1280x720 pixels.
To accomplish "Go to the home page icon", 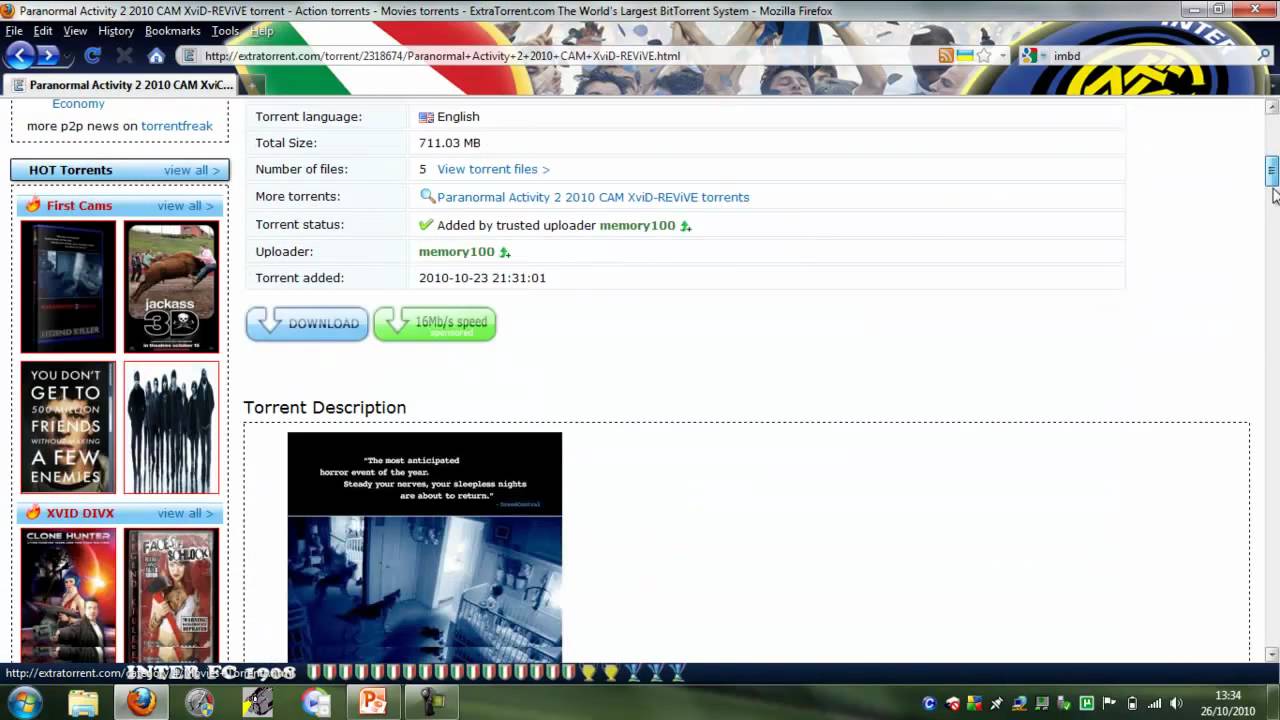I will pyautogui.click(x=156, y=56).
